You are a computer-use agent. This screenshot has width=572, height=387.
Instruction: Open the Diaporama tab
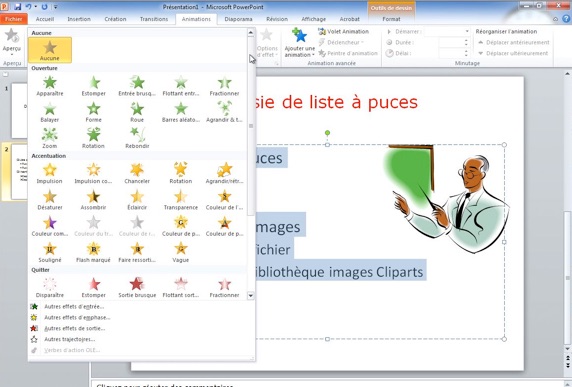point(238,19)
